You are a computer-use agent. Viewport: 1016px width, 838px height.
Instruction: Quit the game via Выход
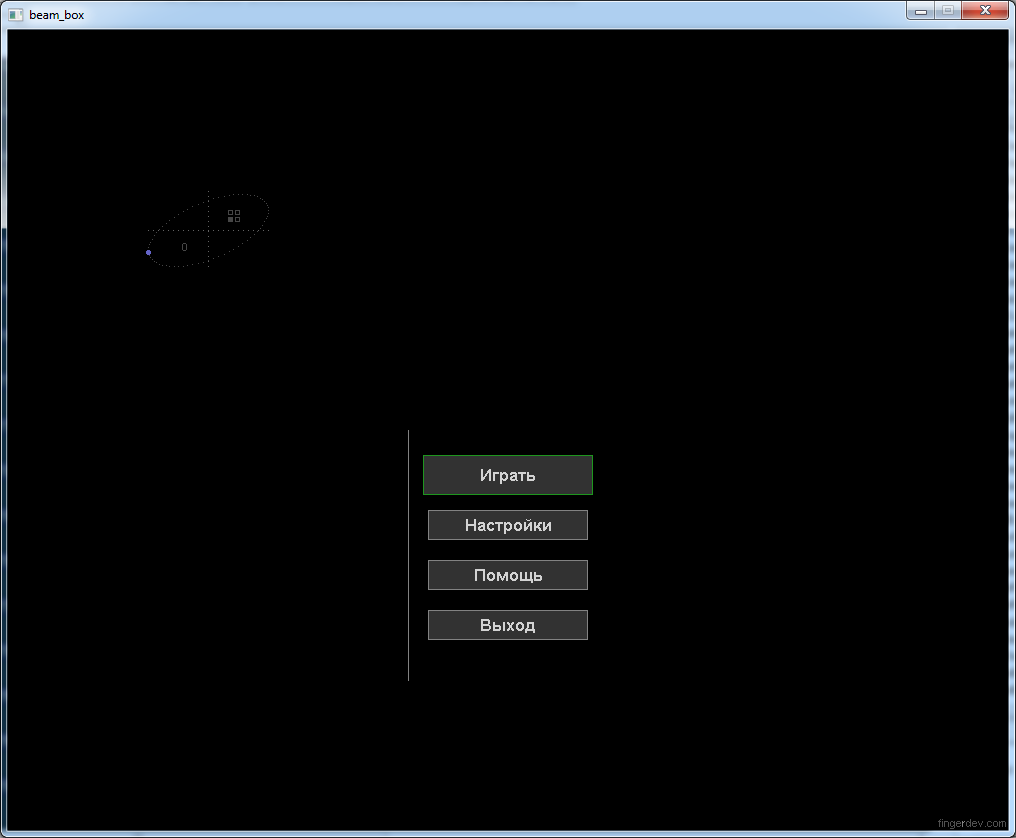[x=507, y=625]
